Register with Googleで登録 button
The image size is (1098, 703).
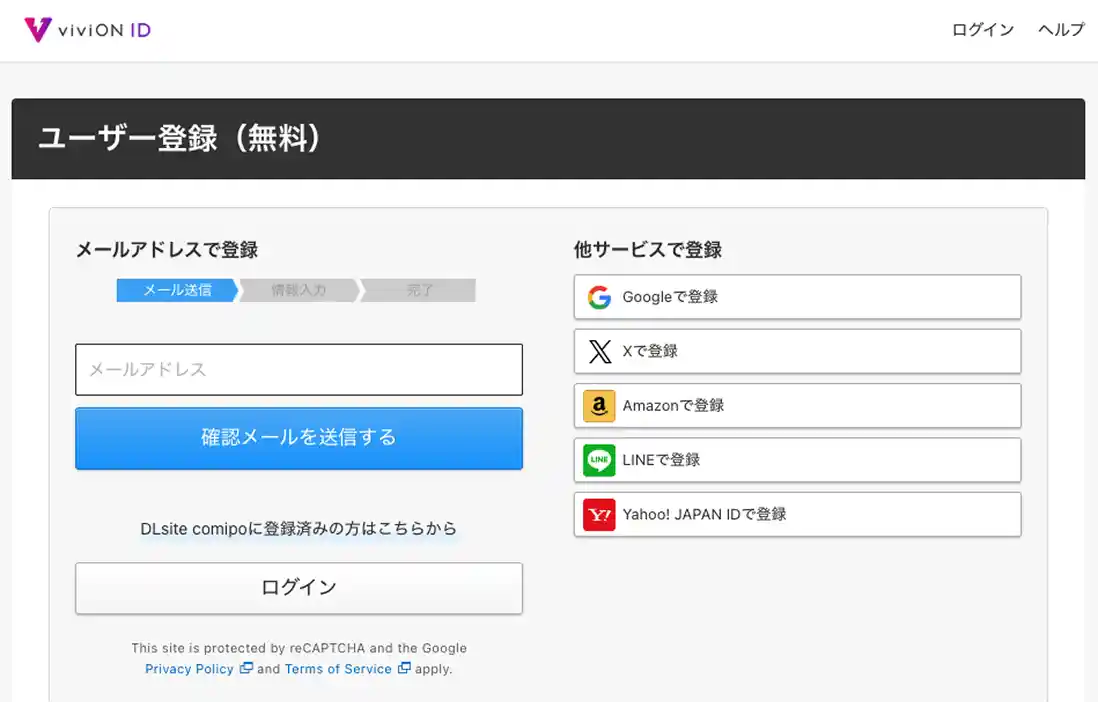coord(798,297)
